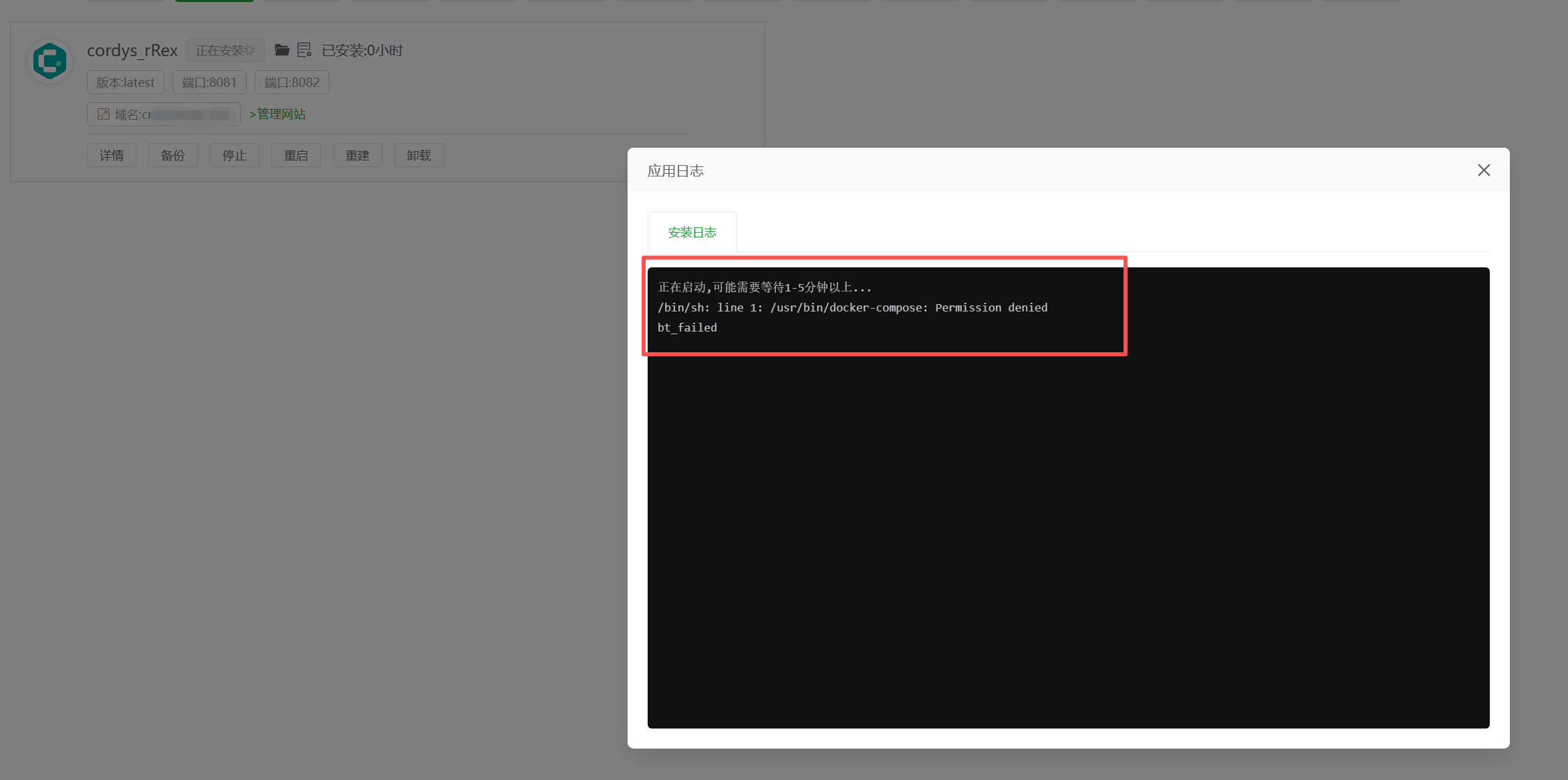Click the spinning 正在安装 installing badge

coord(225,49)
